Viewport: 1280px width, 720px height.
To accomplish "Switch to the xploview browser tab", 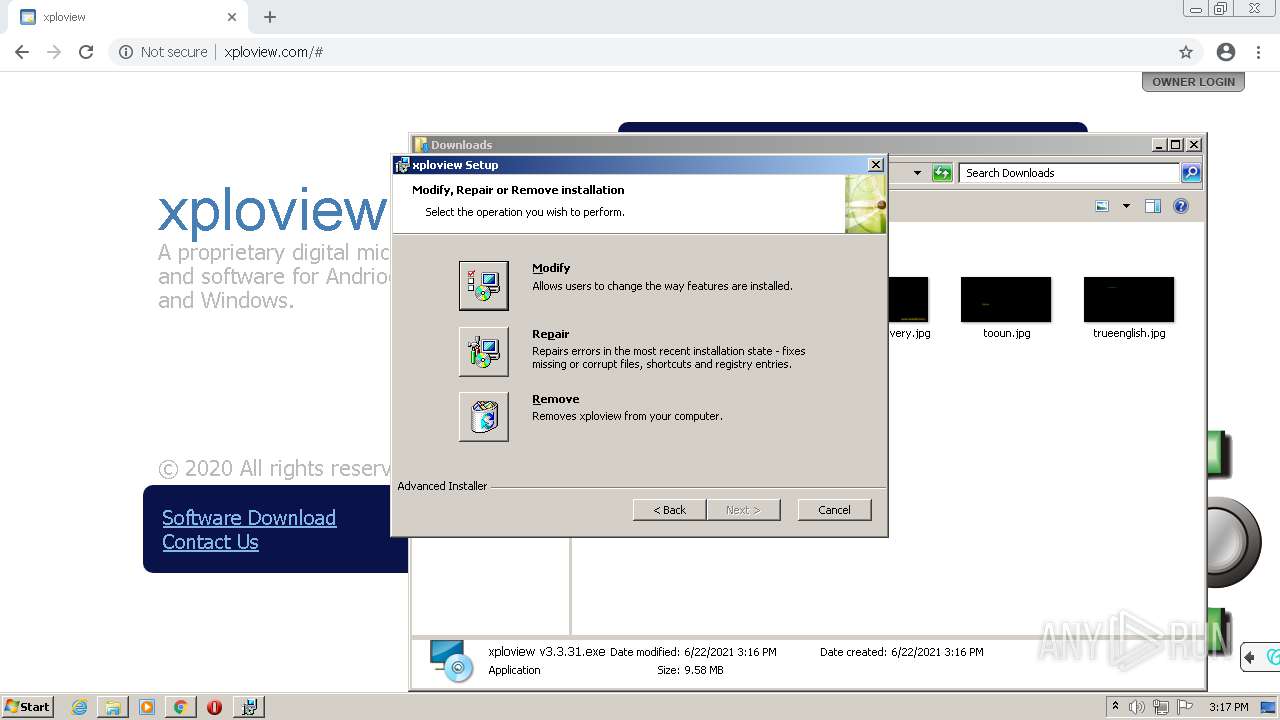I will (128, 17).
